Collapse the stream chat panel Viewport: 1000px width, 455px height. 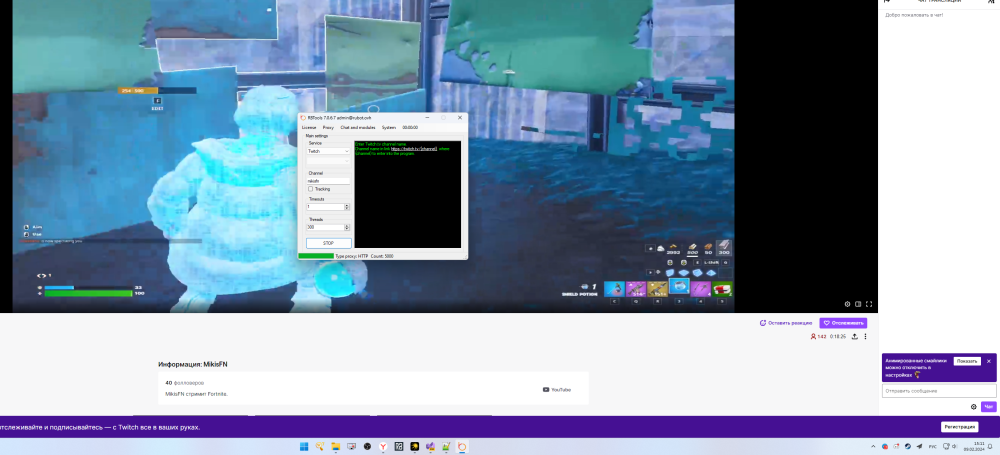click(886, 2)
